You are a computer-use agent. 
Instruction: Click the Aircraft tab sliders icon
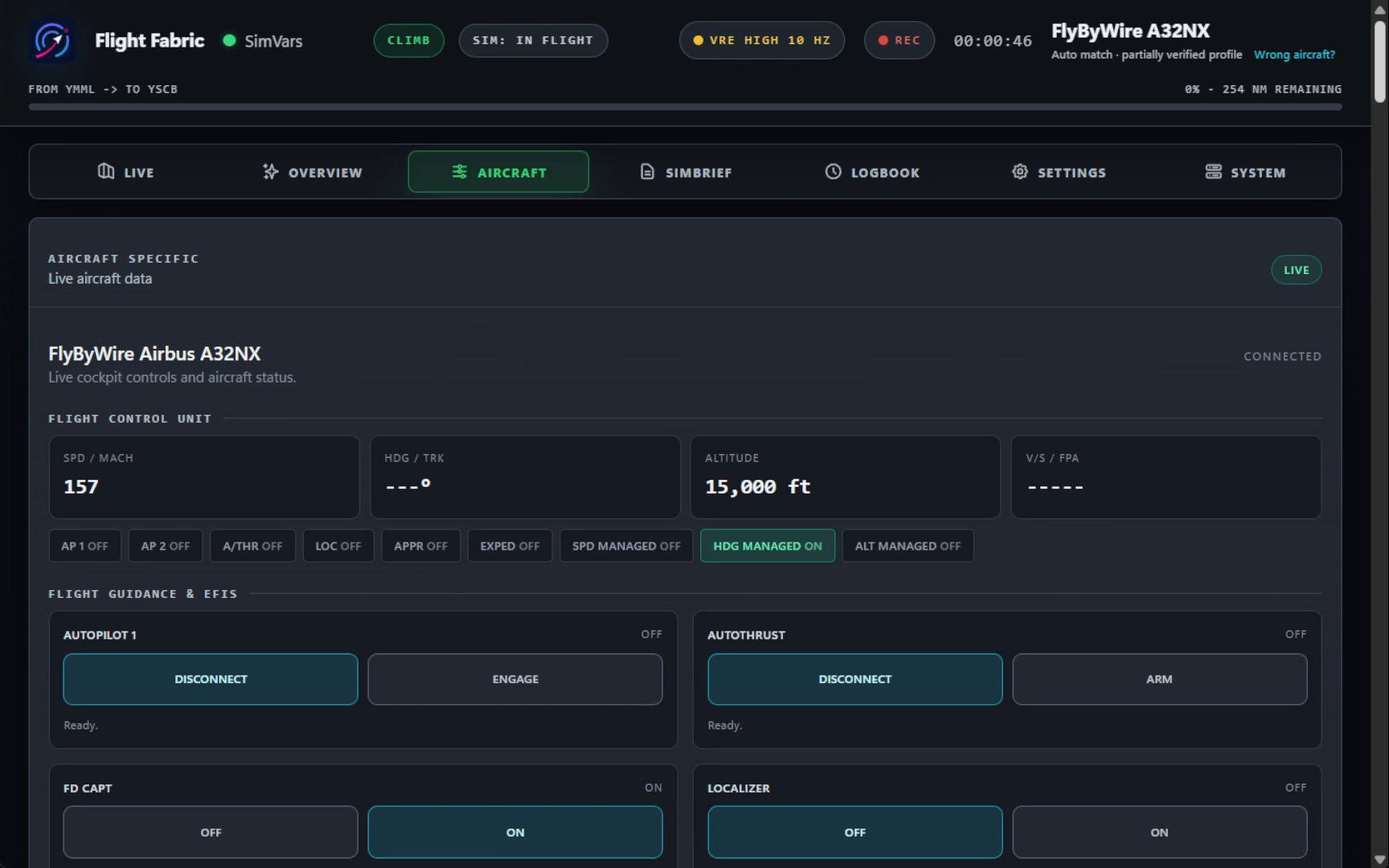point(460,171)
